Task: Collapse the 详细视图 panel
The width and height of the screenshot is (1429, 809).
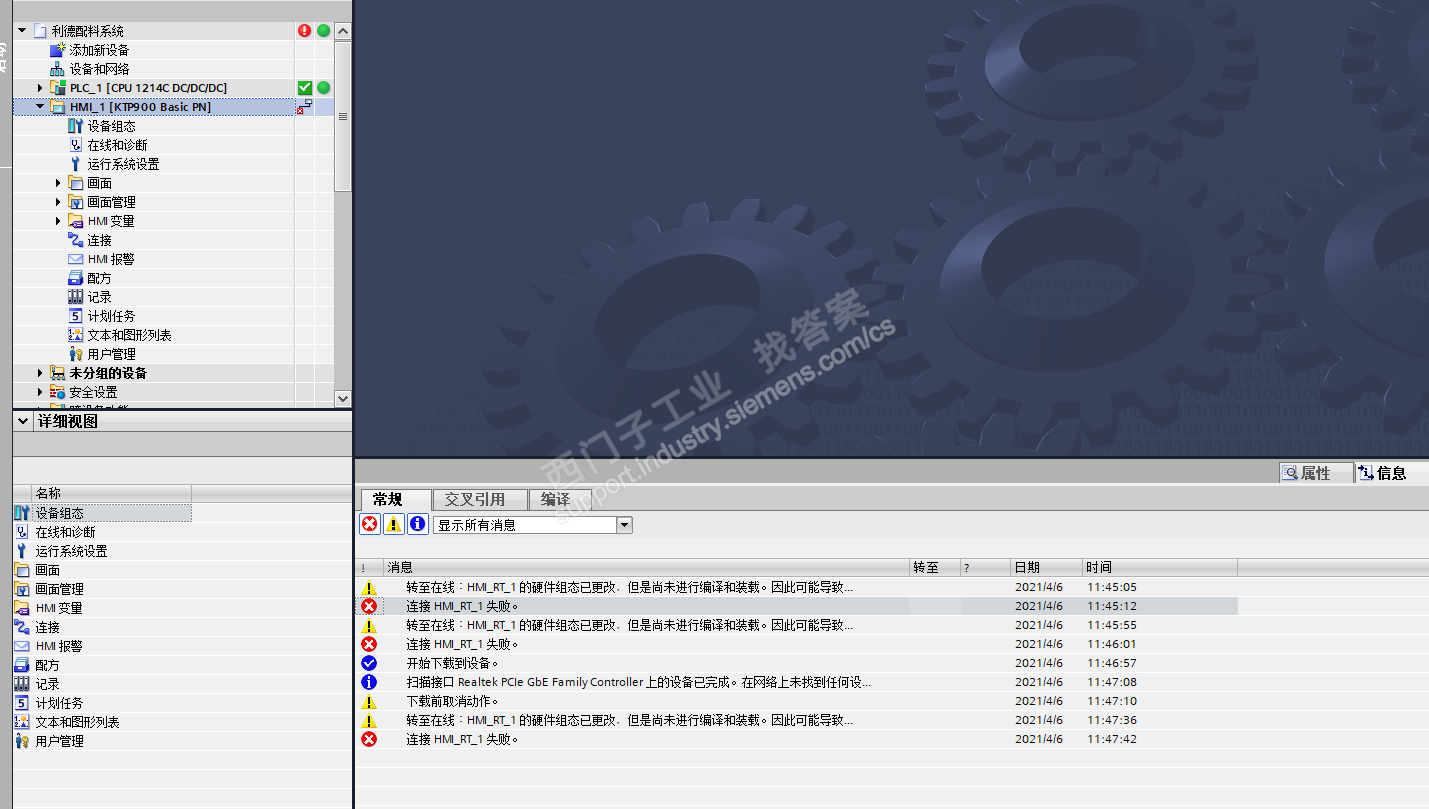Action: [x=23, y=422]
